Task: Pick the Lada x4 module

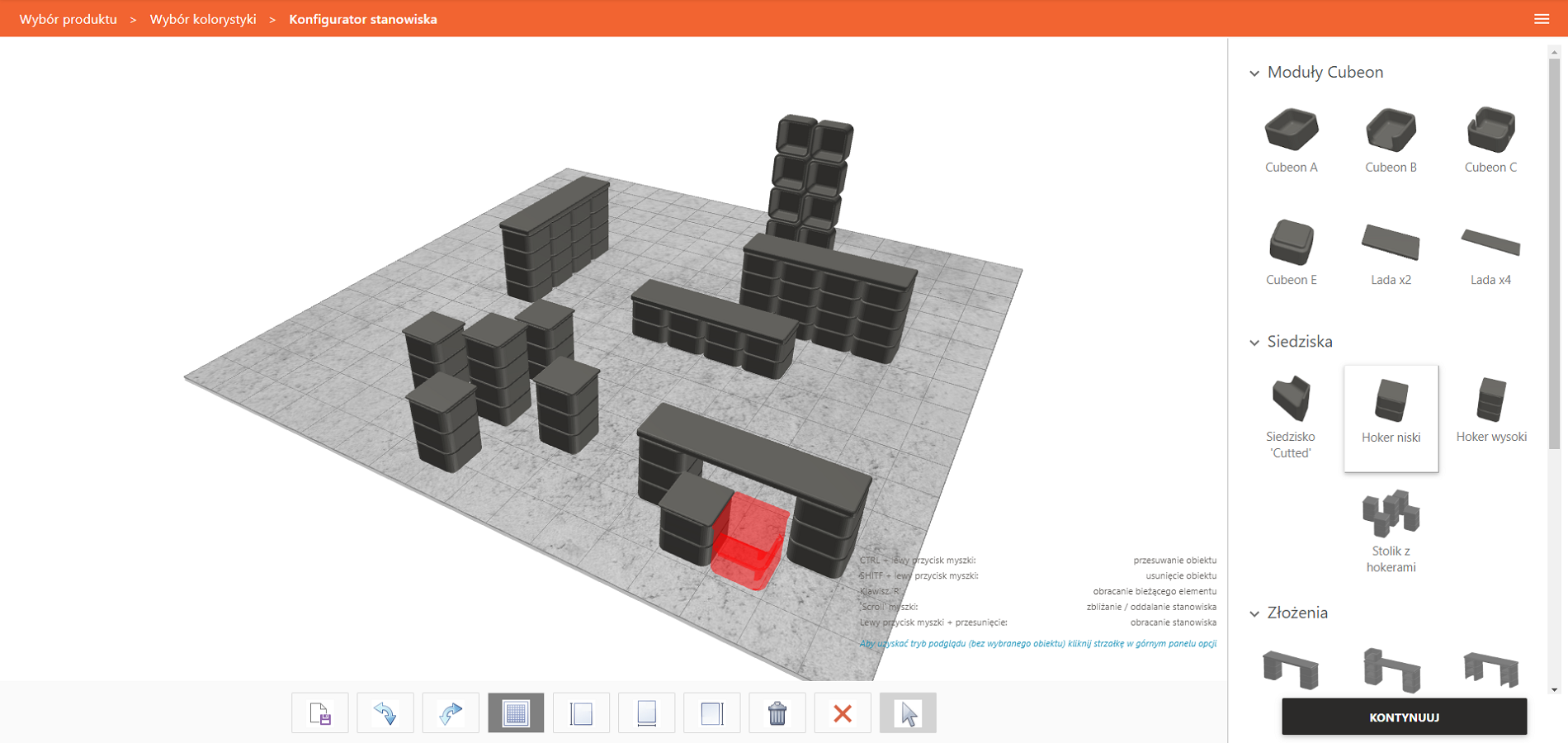Action: click(1490, 253)
